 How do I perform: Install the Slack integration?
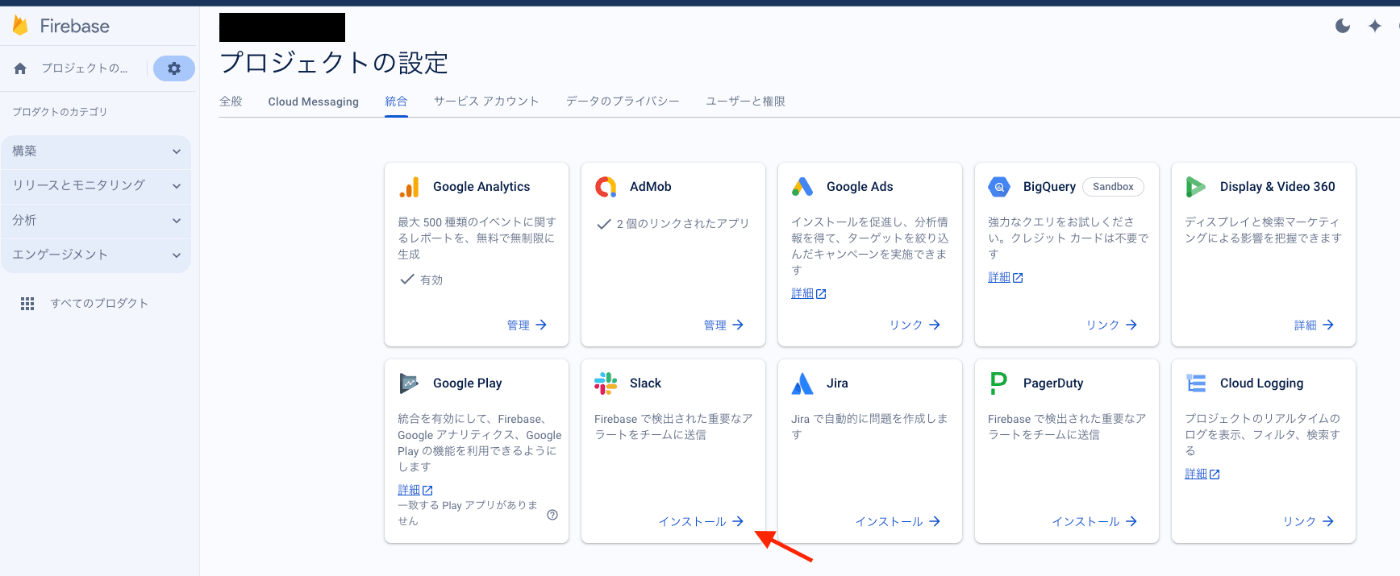[x=701, y=521]
